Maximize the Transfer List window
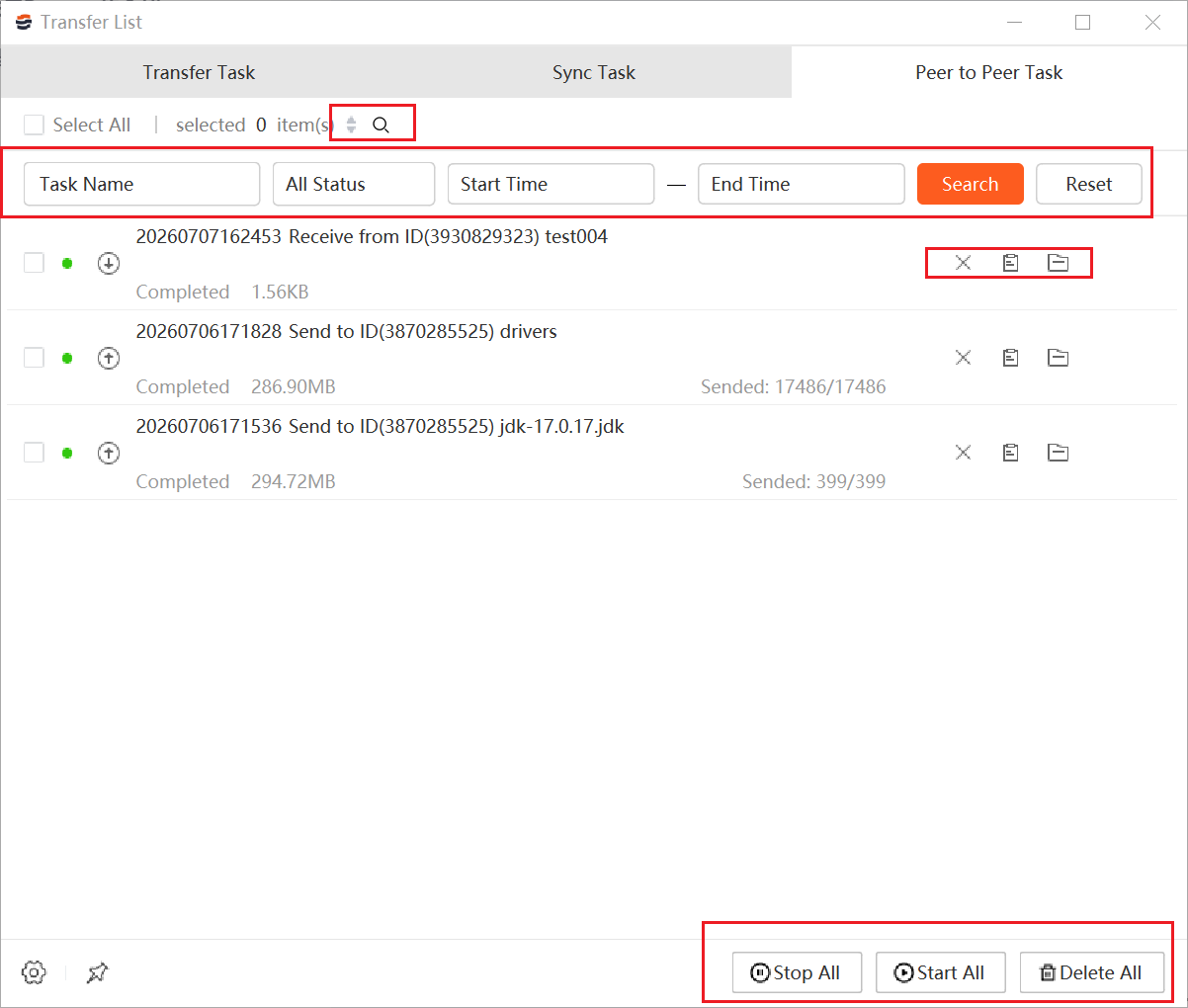 (x=1083, y=22)
